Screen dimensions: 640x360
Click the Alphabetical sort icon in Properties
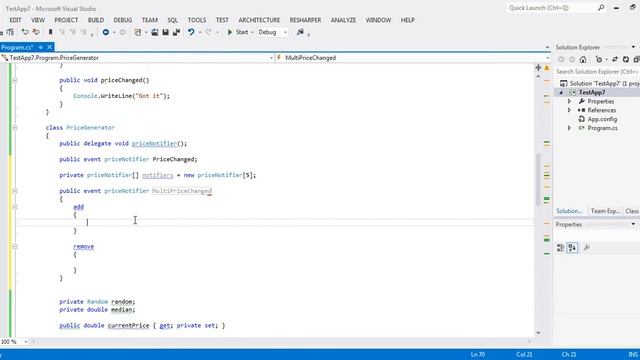572,248
